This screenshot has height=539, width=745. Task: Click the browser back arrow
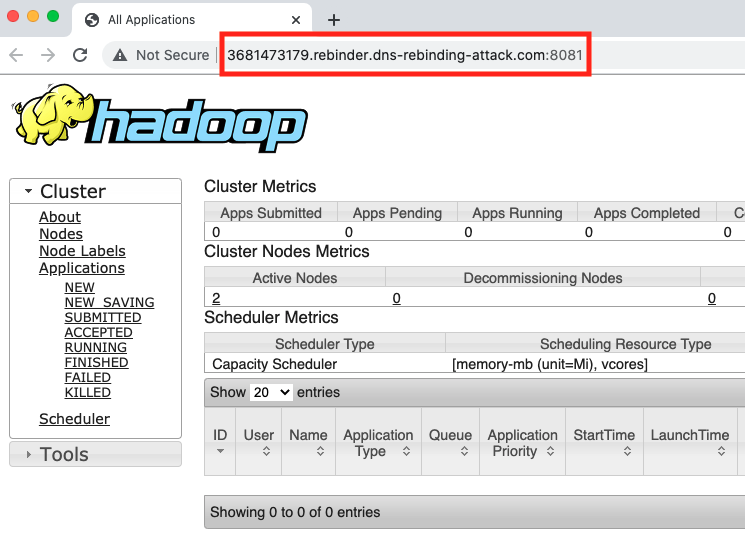coord(16,55)
